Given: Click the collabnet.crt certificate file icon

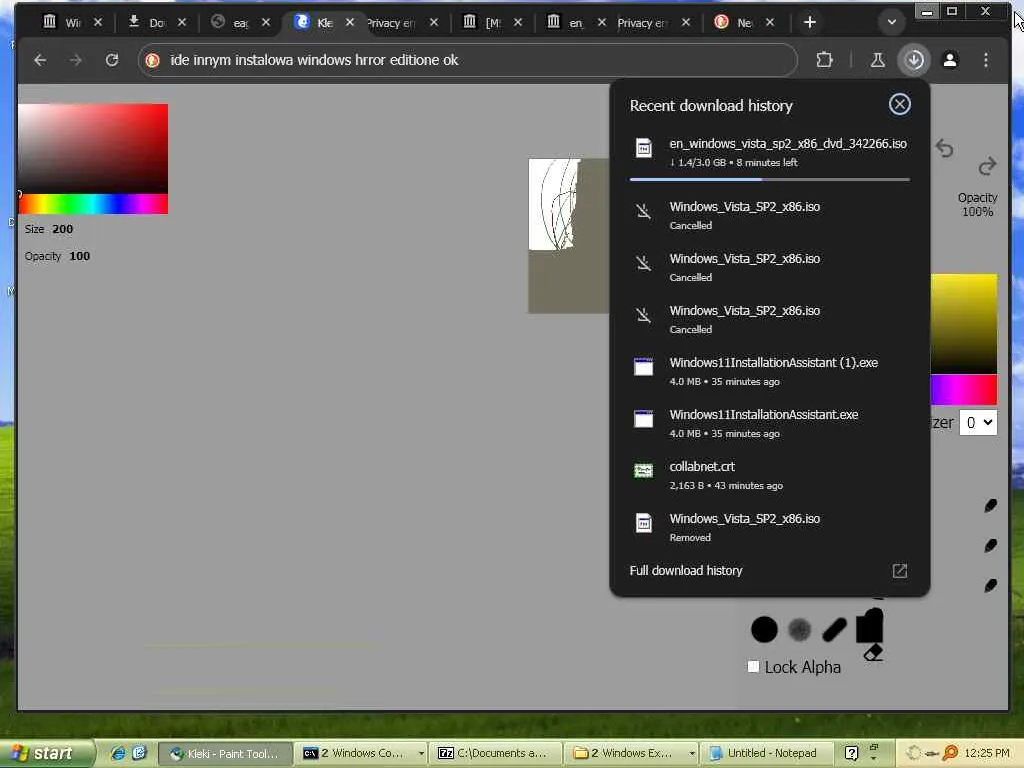Looking at the screenshot, I should point(643,470).
